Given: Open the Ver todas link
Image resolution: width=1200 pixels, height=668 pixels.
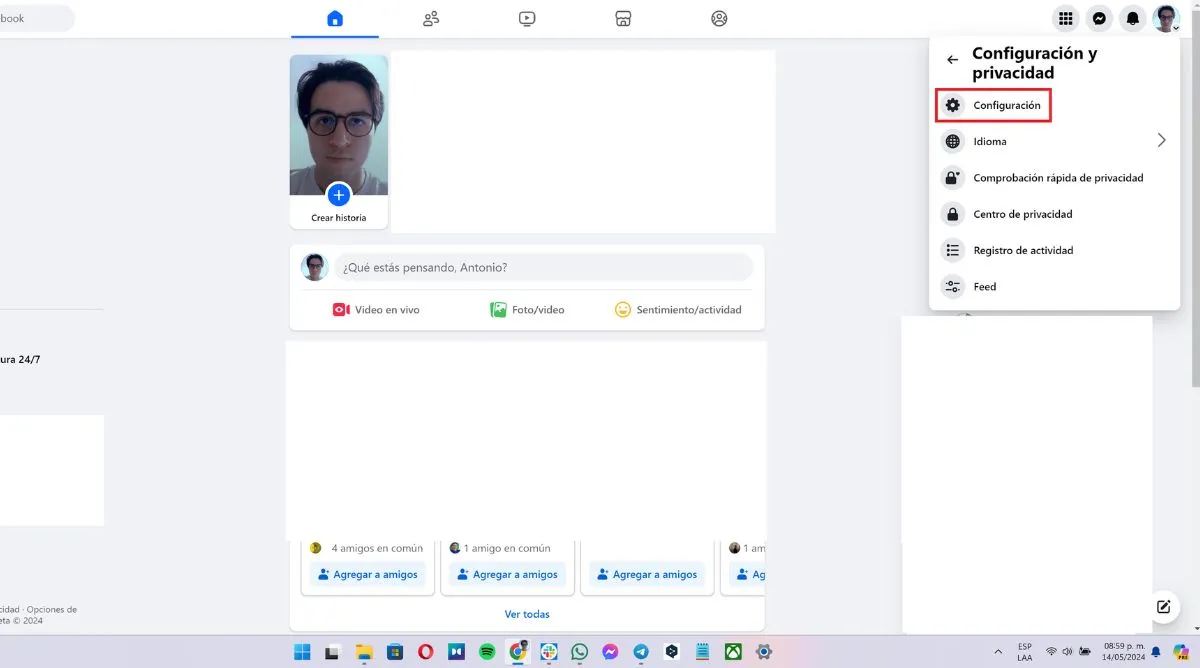Looking at the screenshot, I should 527,613.
